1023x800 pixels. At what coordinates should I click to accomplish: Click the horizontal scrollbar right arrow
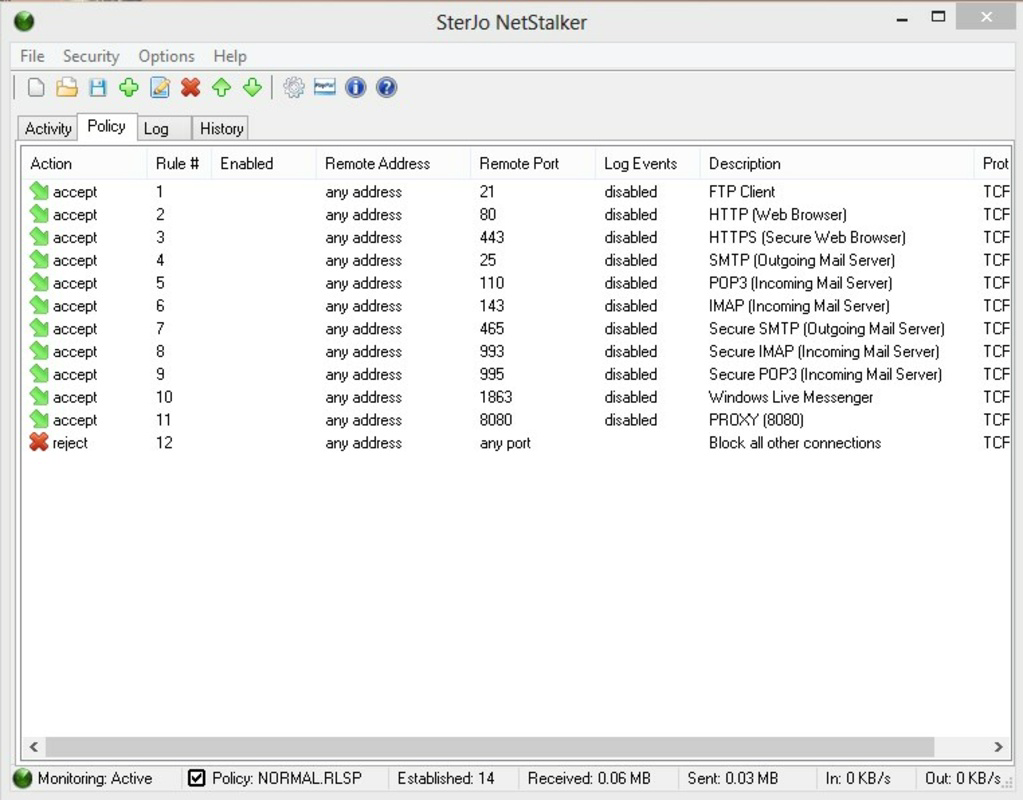998,746
